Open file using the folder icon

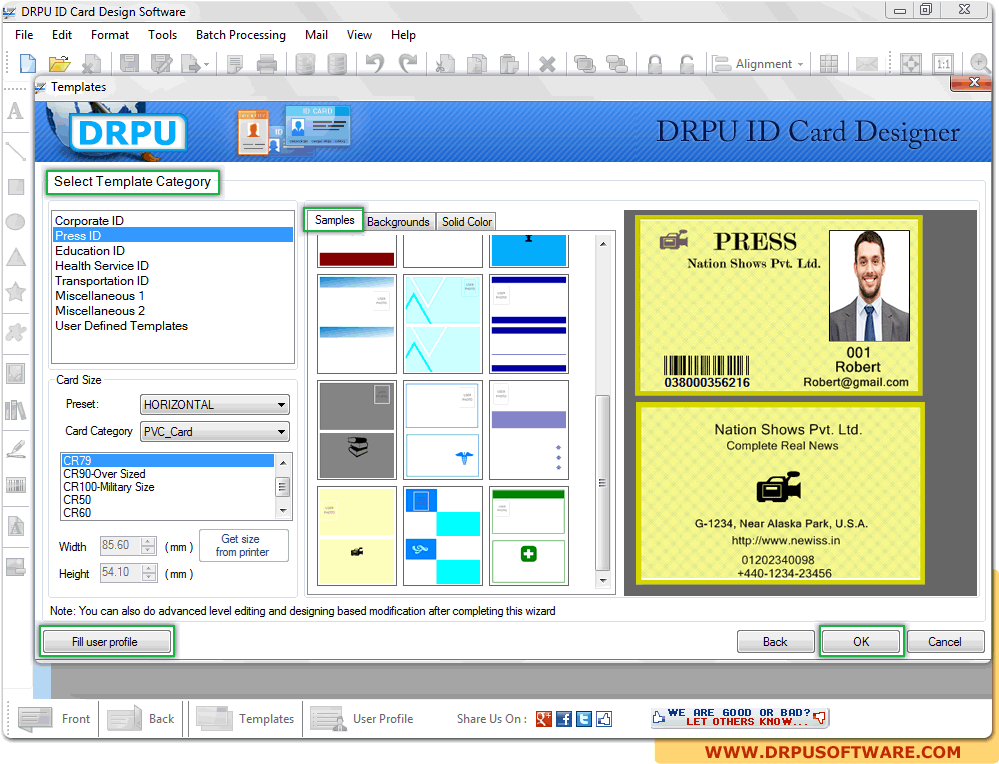point(59,64)
